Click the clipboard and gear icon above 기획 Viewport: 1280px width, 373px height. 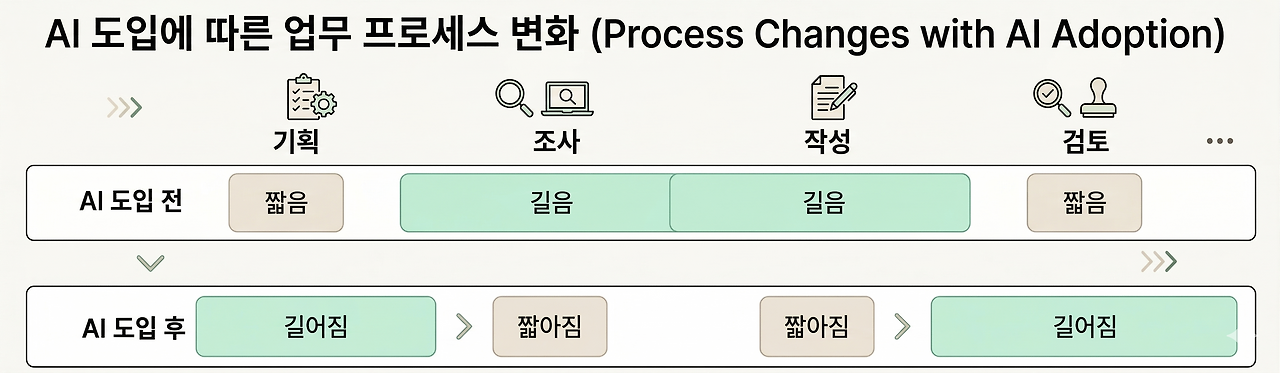pos(311,98)
